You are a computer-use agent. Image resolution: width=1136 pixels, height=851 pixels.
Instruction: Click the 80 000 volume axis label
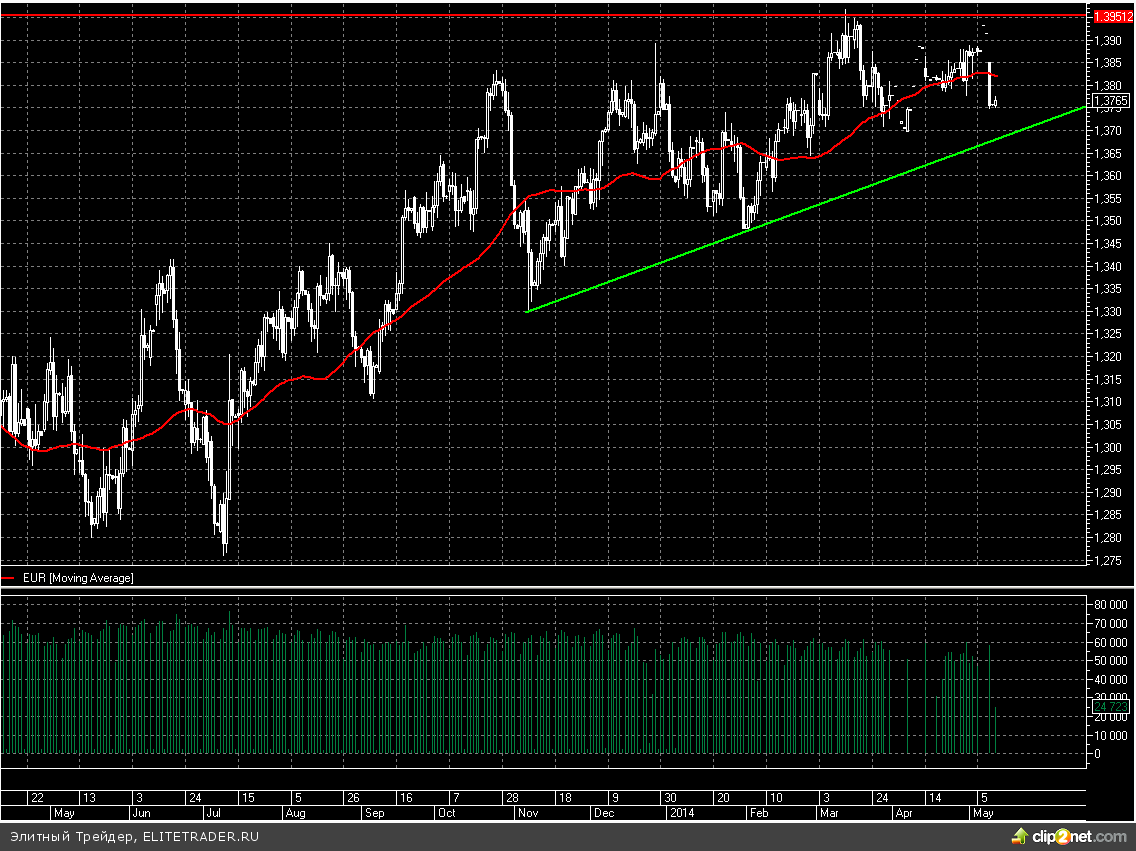click(x=1111, y=605)
